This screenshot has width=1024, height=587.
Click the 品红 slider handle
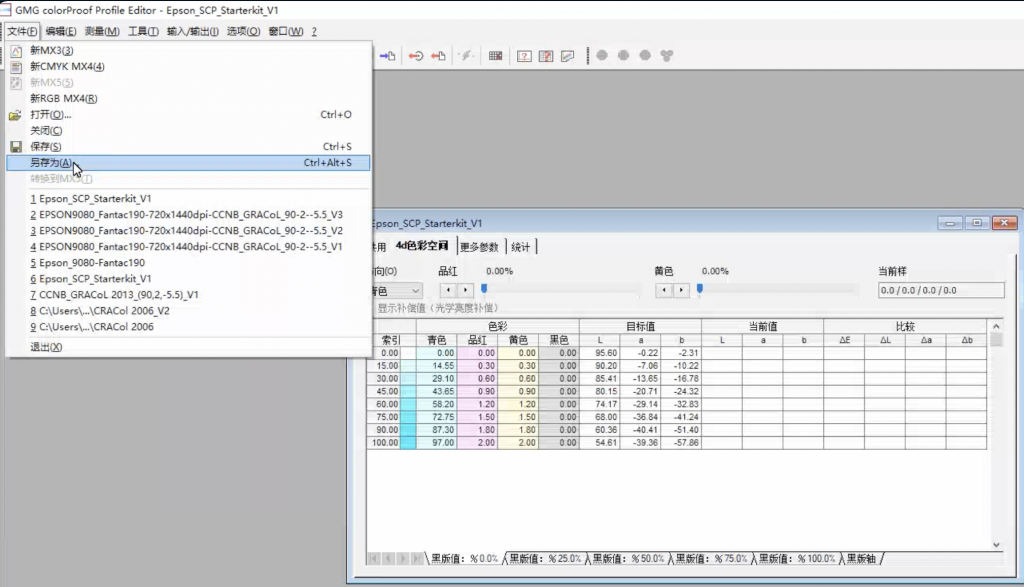(484, 289)
